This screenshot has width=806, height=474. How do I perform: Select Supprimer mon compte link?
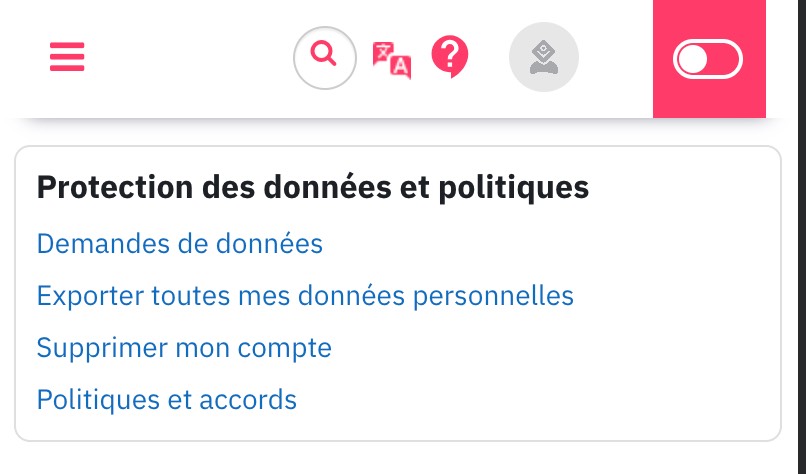[184, 348]
